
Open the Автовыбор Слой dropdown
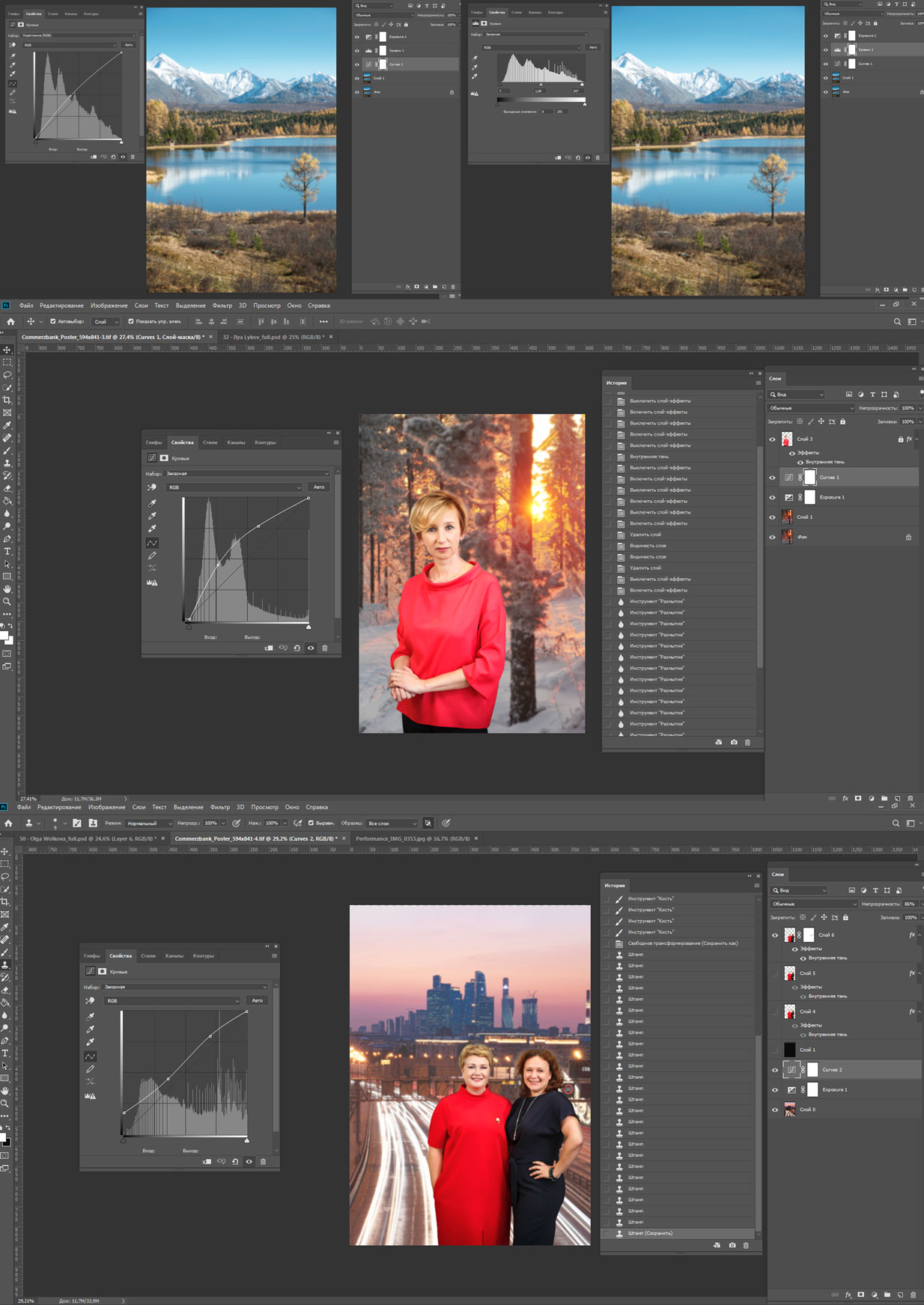pyautogui.click(x=106, y=321)
